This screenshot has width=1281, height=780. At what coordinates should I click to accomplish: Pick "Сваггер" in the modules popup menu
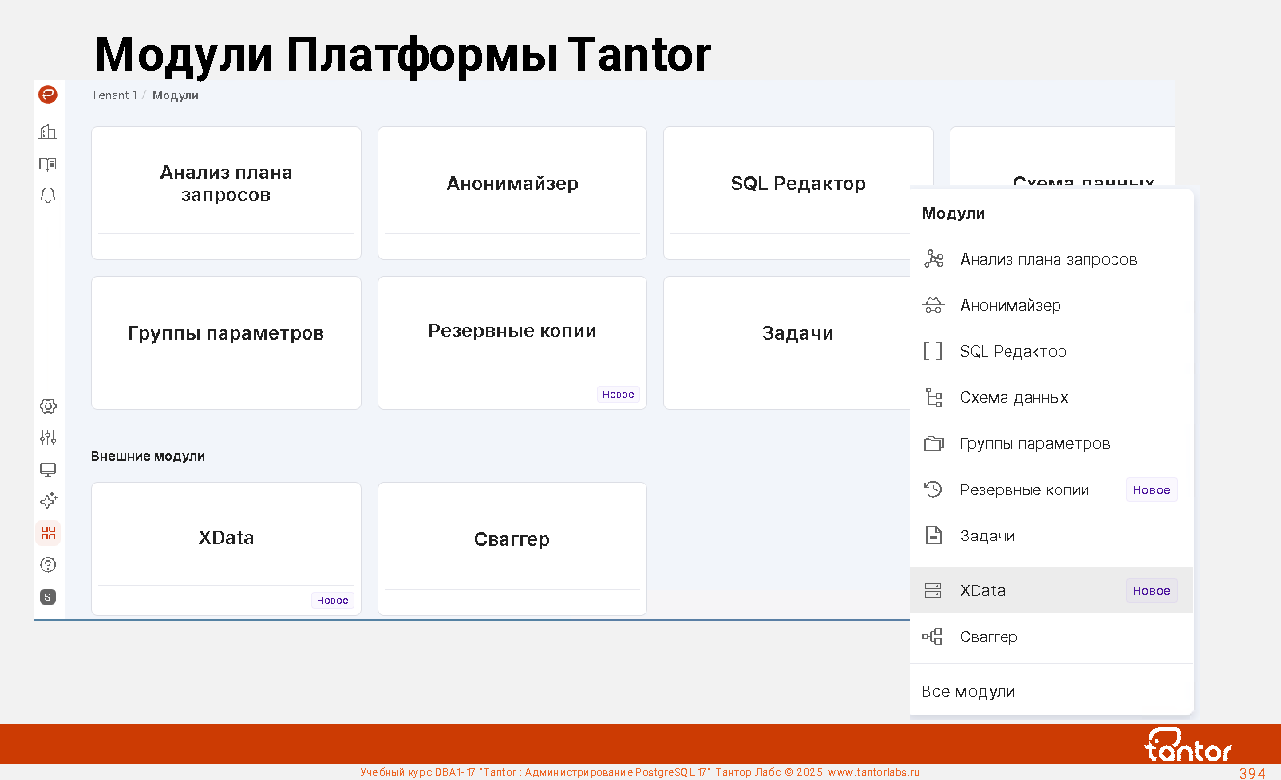[988, 637]
